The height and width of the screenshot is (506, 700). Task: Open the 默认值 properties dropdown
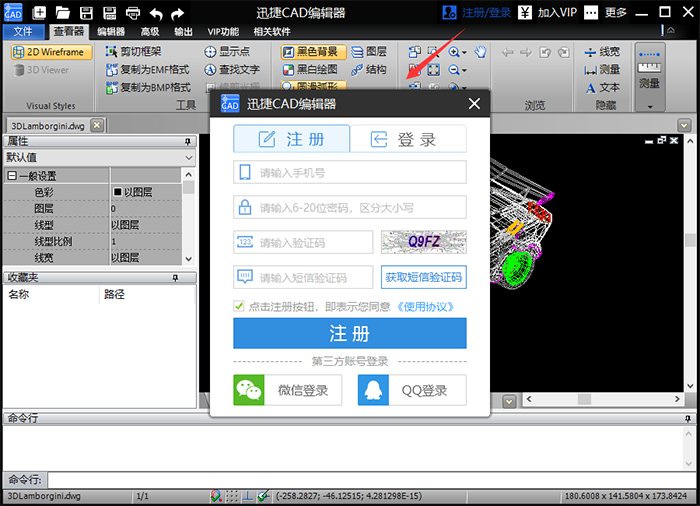(x=189, y=158)
